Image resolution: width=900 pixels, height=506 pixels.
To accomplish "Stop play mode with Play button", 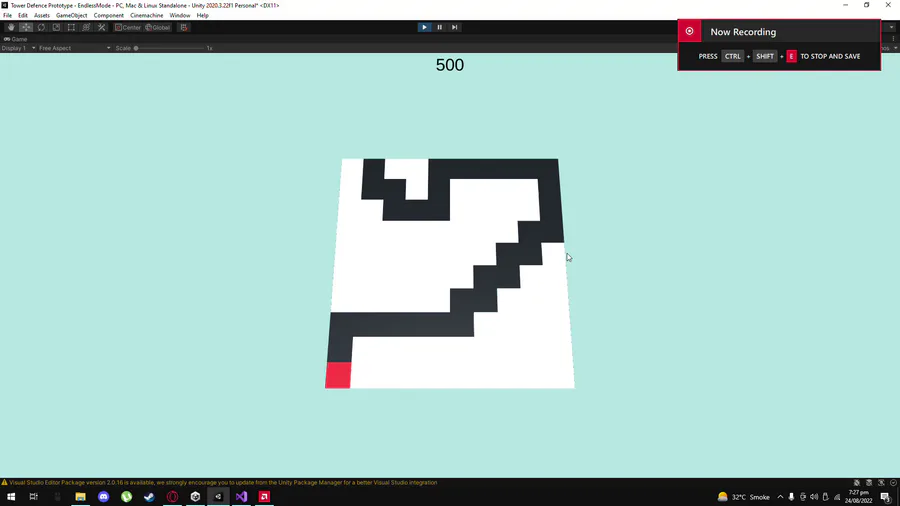I will coord(424,27).
